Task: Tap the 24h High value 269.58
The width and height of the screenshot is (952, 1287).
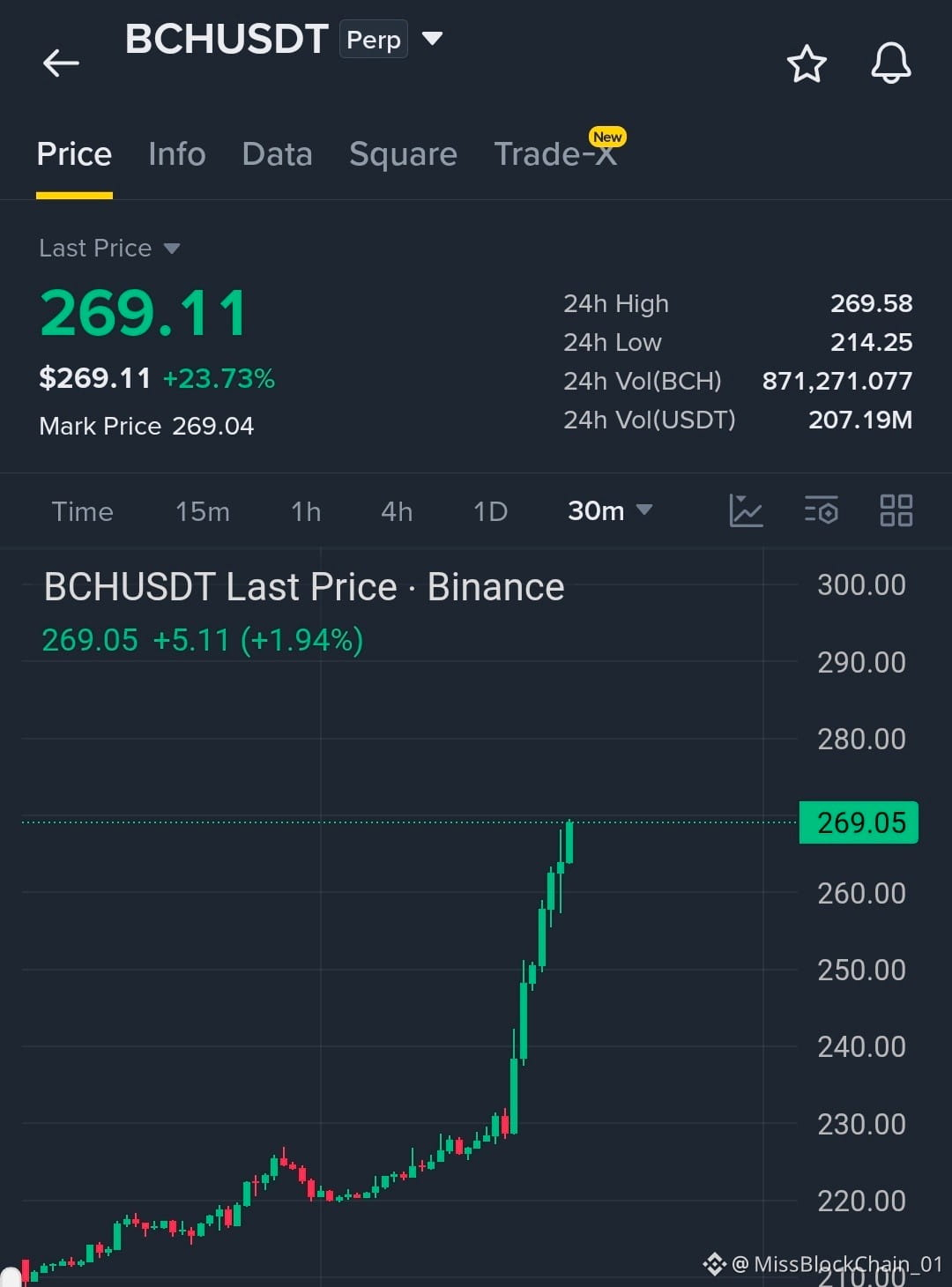Action: pyautogui.click(x=871, y=303)
